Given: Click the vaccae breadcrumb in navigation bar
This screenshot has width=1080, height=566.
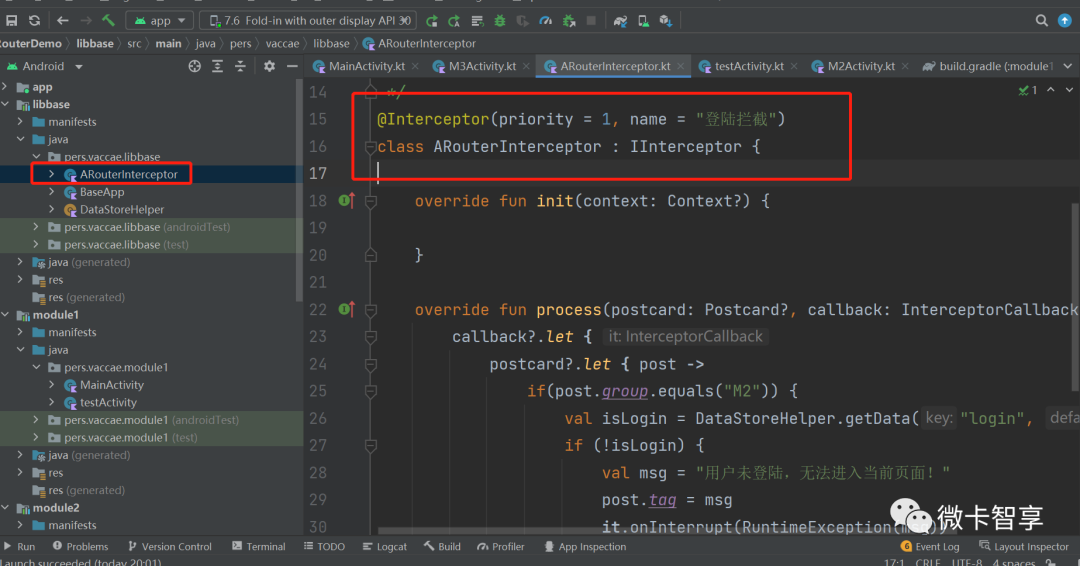Looking at the screenshot, I should coord(282,43).
